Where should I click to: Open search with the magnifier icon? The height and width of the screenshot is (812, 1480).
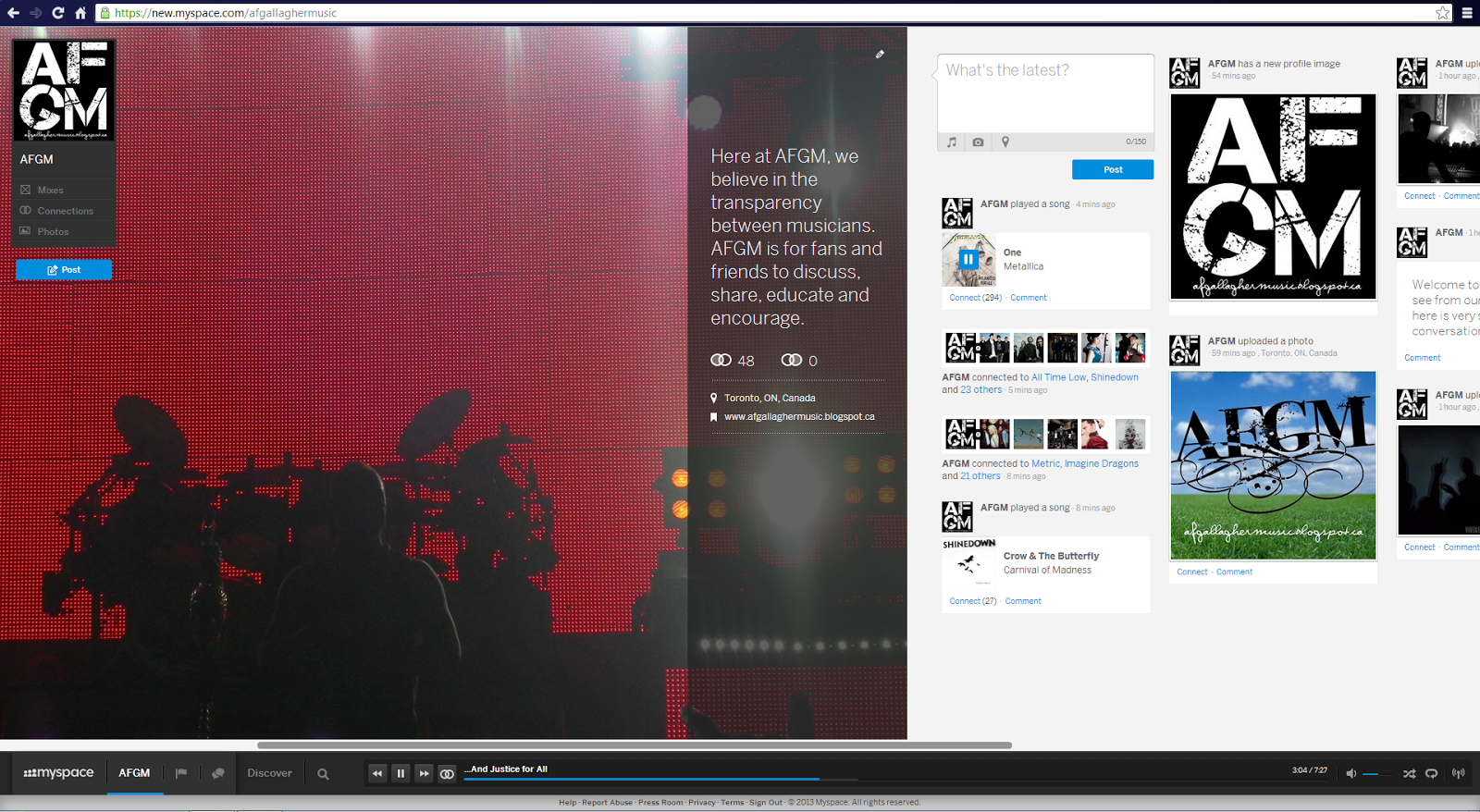(323, 774)
